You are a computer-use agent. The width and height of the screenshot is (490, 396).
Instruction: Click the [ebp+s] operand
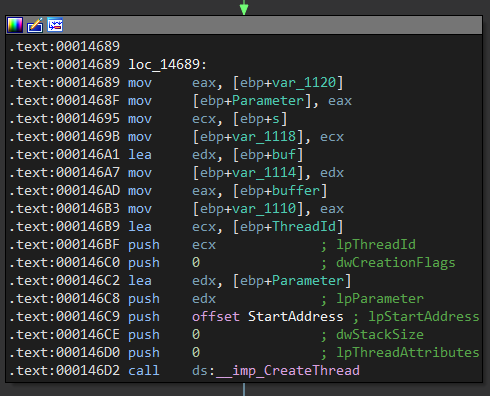click(x=260, y=119)
